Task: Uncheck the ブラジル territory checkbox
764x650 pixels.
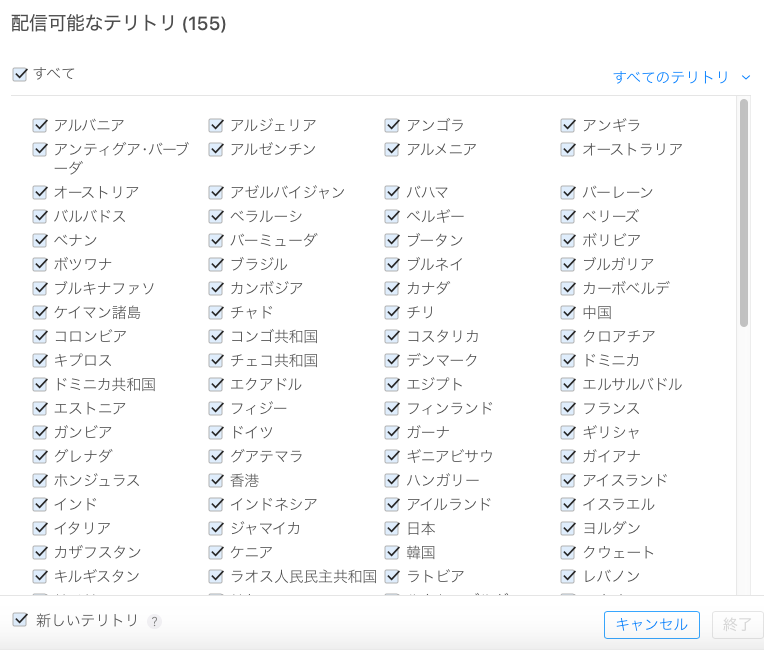Action: [216, 264]
